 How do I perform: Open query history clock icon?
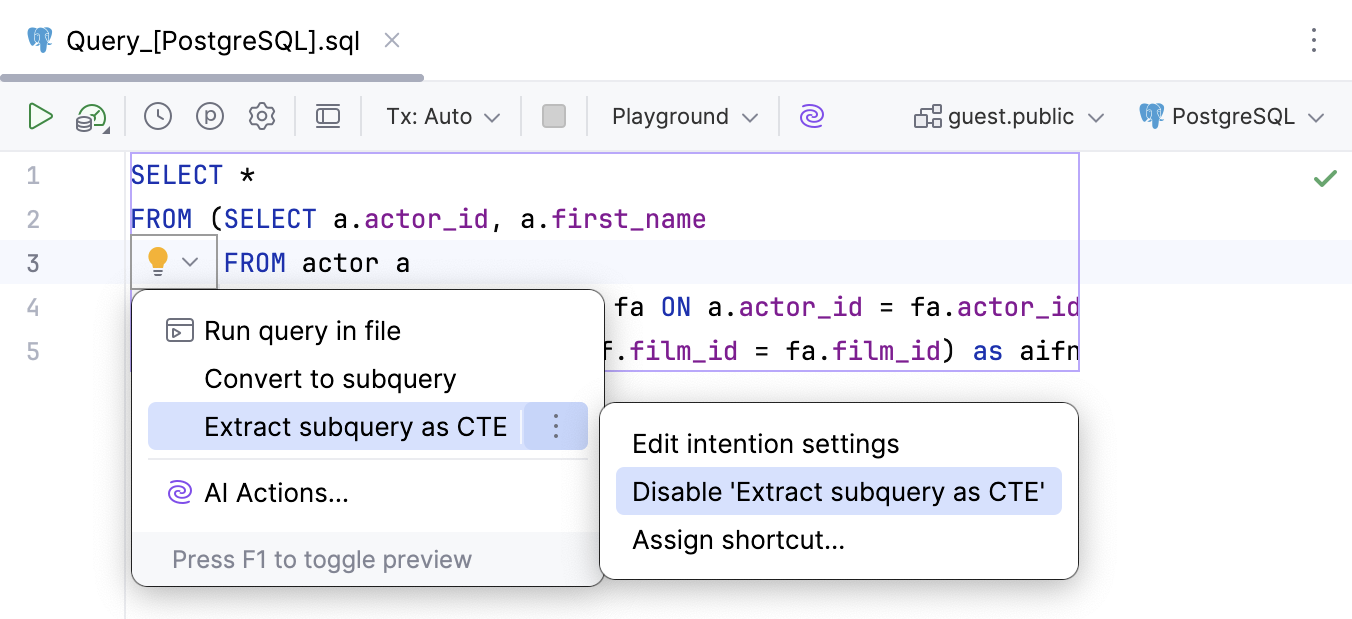tap(157, 117)
